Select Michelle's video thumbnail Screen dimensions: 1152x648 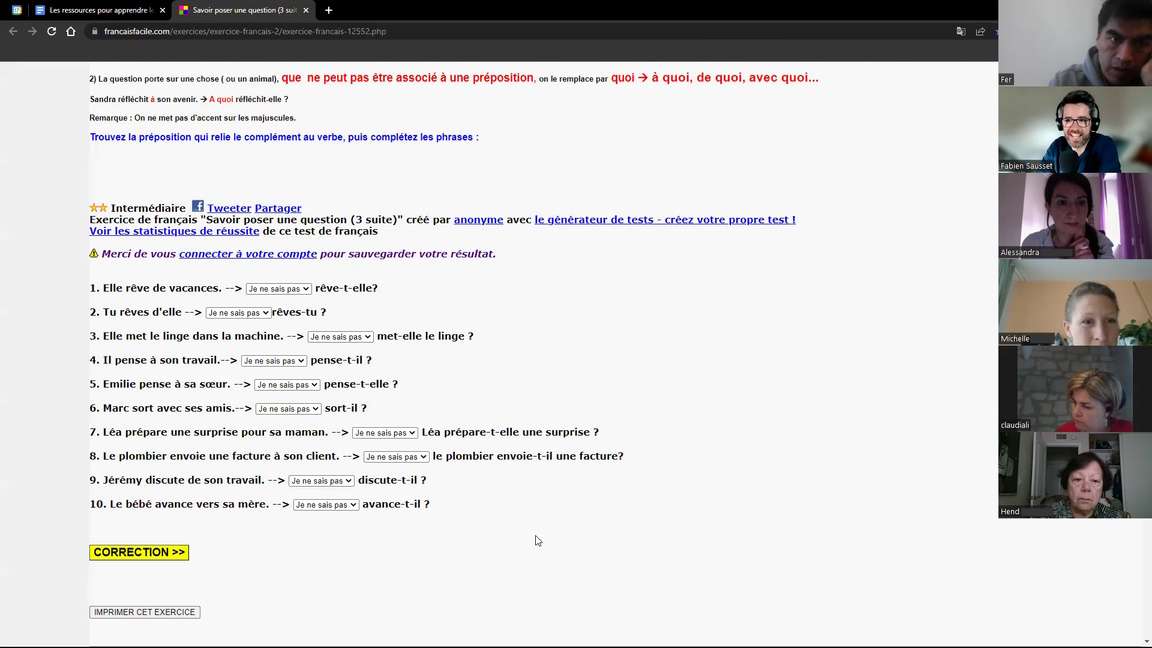[x=1075, y=302]
